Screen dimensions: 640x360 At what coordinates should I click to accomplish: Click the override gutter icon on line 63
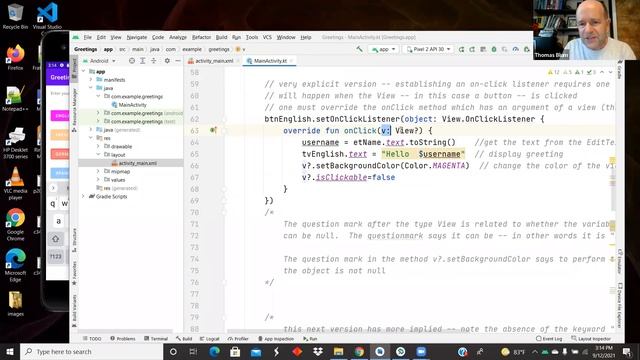(213, 130)
